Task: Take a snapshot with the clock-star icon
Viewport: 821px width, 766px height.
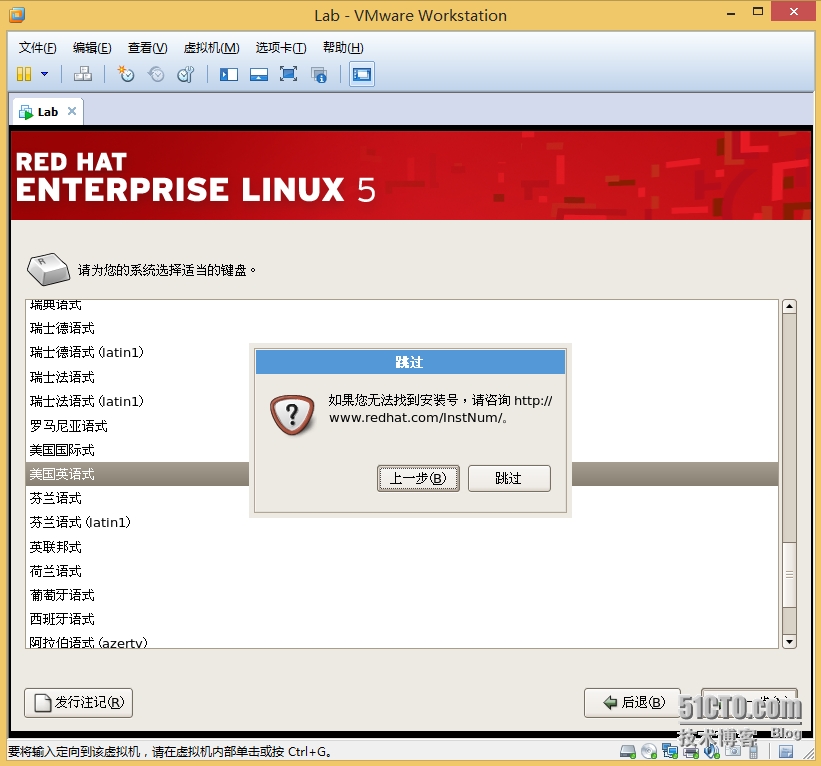Action: click(126, 74)
